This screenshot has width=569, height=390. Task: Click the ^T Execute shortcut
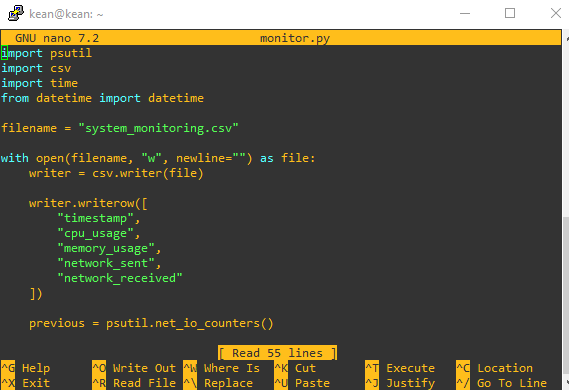[x=400, y=368]
